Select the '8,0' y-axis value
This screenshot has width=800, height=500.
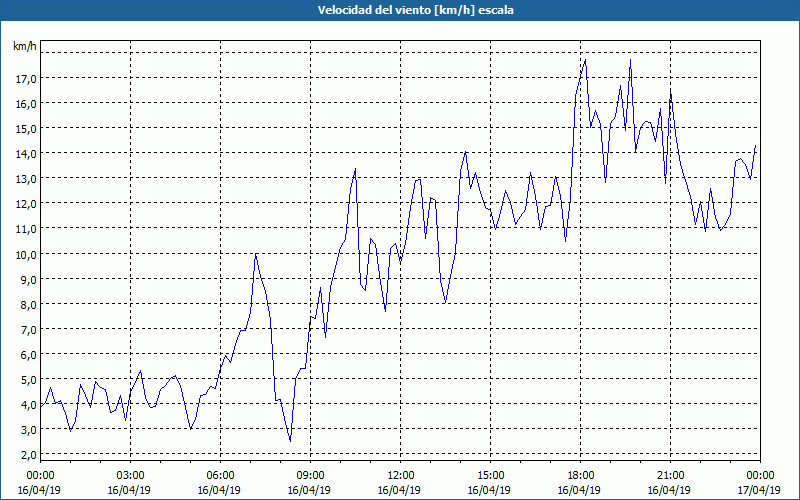click(29, 304)
